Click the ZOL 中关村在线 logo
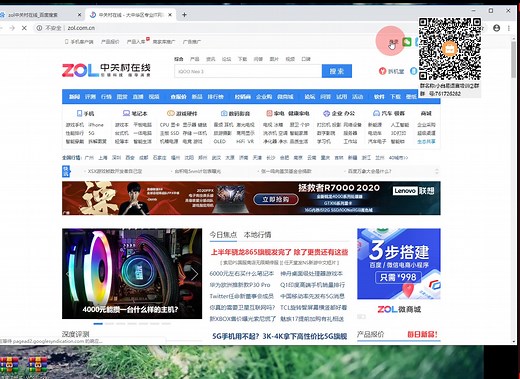This screenshot has height=379, width=520. click(106, 70)
